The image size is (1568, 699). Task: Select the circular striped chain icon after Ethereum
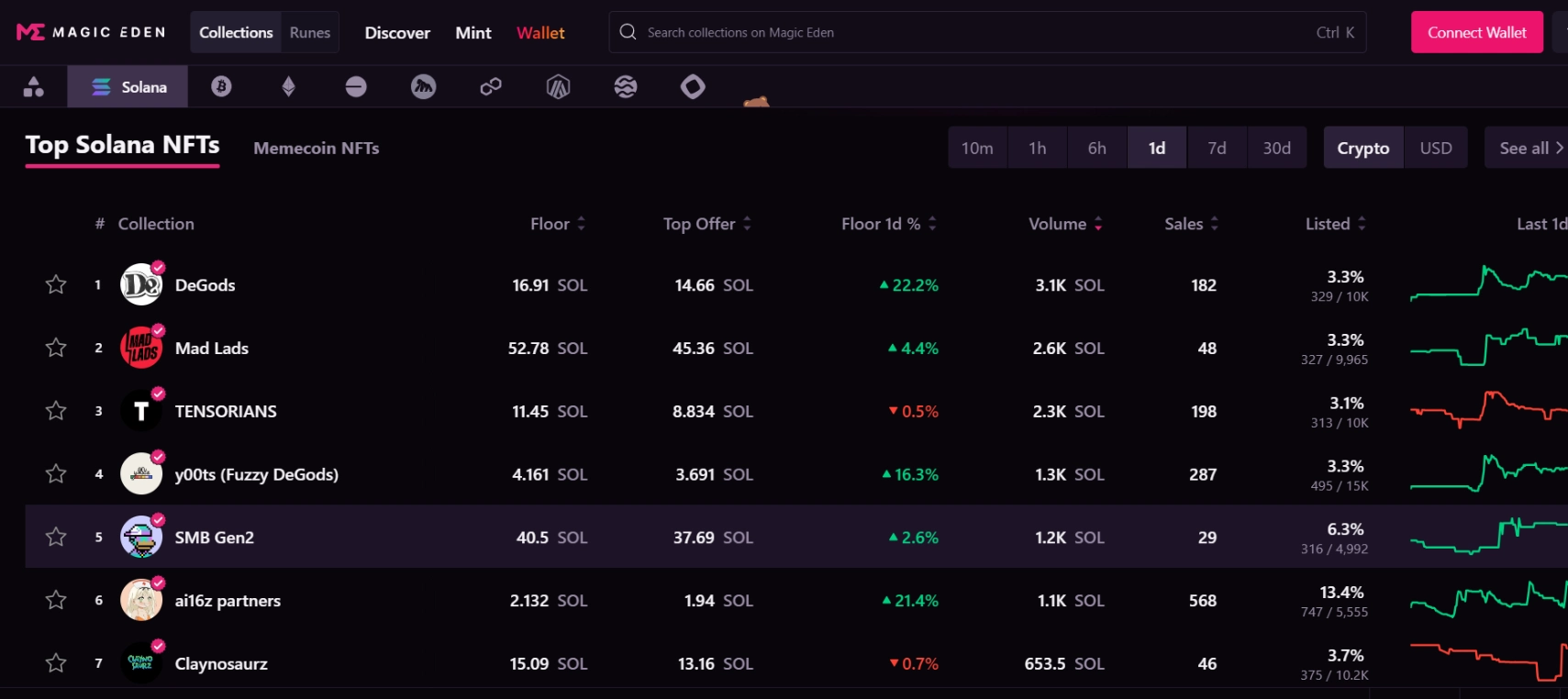(x=356, y=87)
